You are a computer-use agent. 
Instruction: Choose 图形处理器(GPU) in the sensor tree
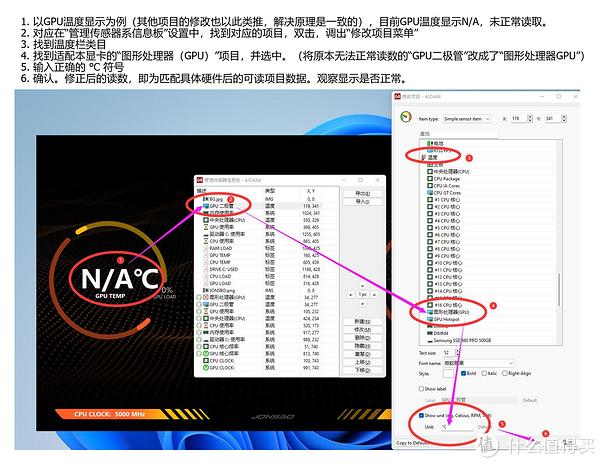point(448,312)
